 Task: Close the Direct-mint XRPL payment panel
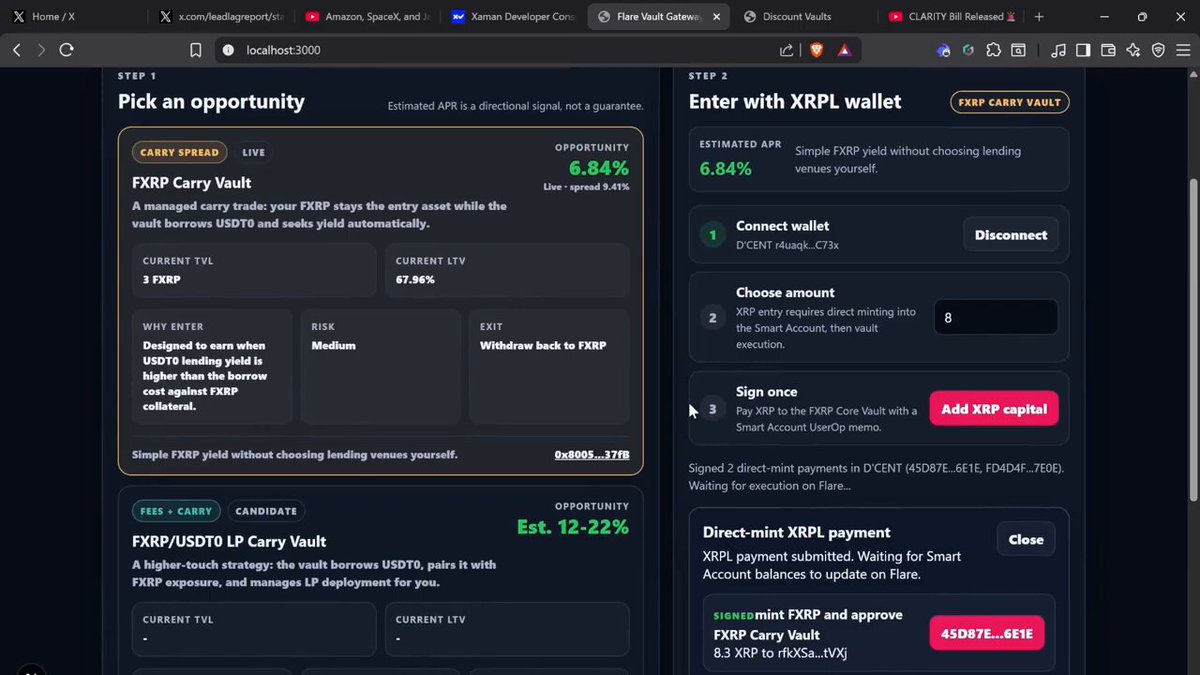point(1026,539)
